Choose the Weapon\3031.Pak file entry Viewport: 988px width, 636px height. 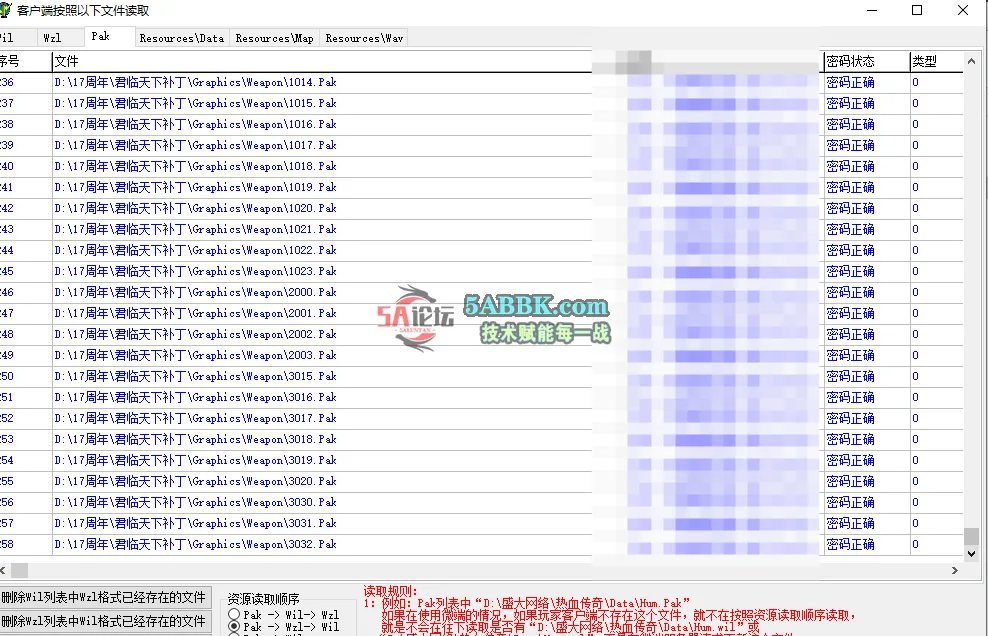195,524
